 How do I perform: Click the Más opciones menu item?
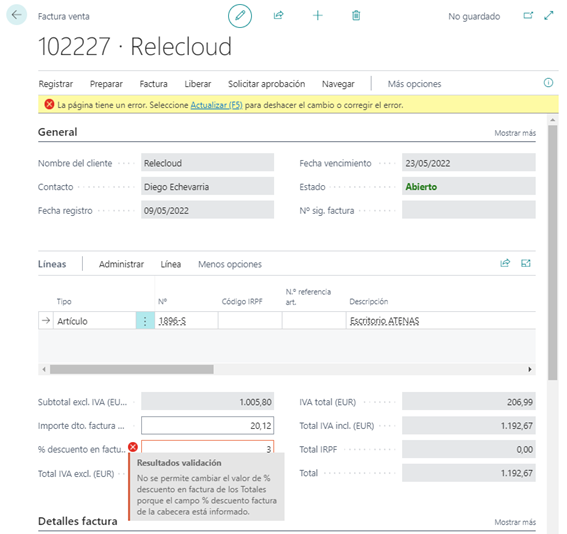(414, 84)
